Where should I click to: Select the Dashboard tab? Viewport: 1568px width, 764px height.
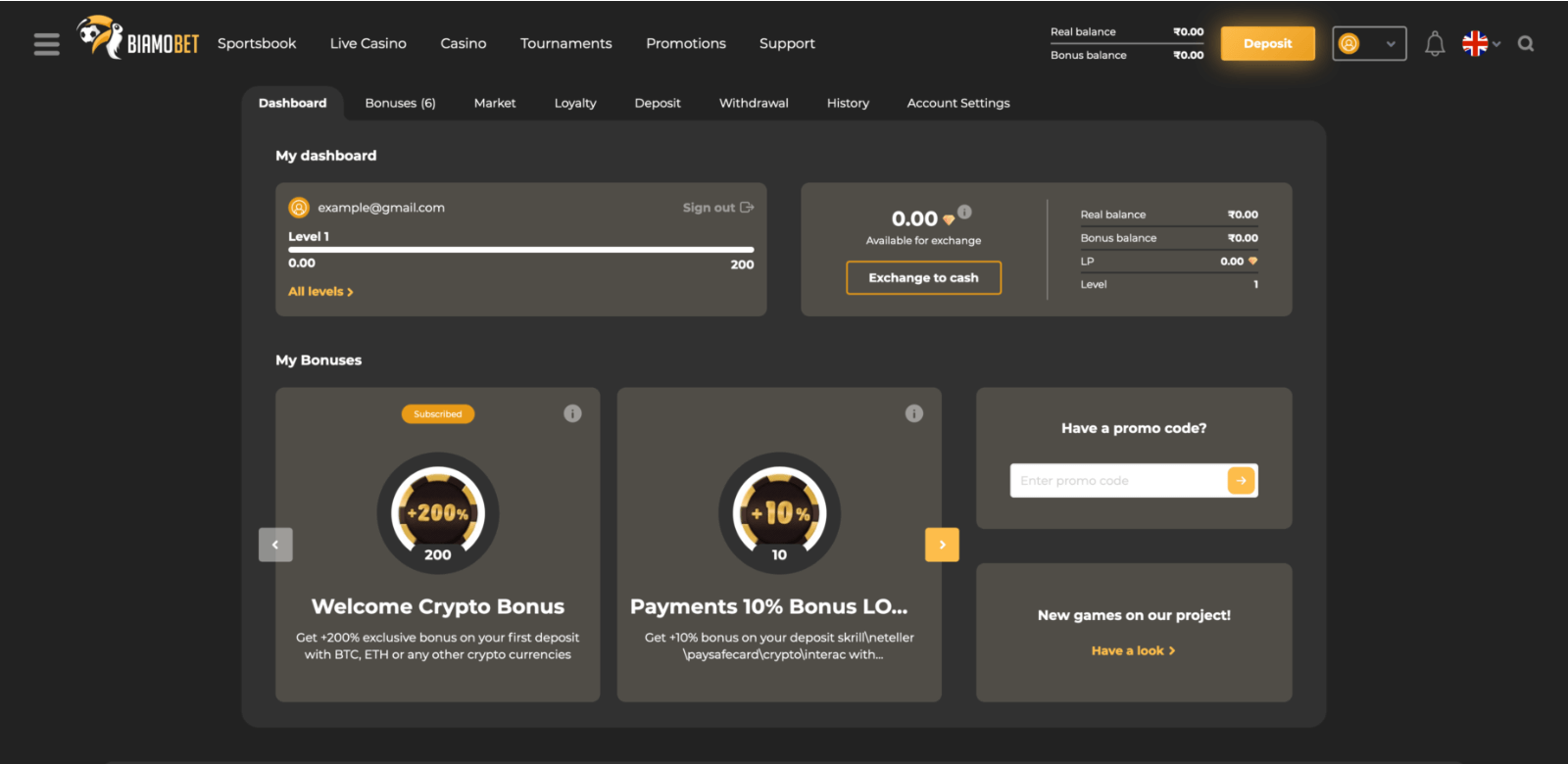(293, 103)
